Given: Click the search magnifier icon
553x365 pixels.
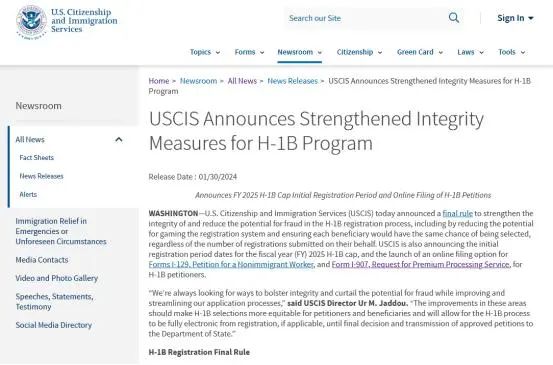Looking at the screenshot, I should pyautogui.click(x=454, y=18).
